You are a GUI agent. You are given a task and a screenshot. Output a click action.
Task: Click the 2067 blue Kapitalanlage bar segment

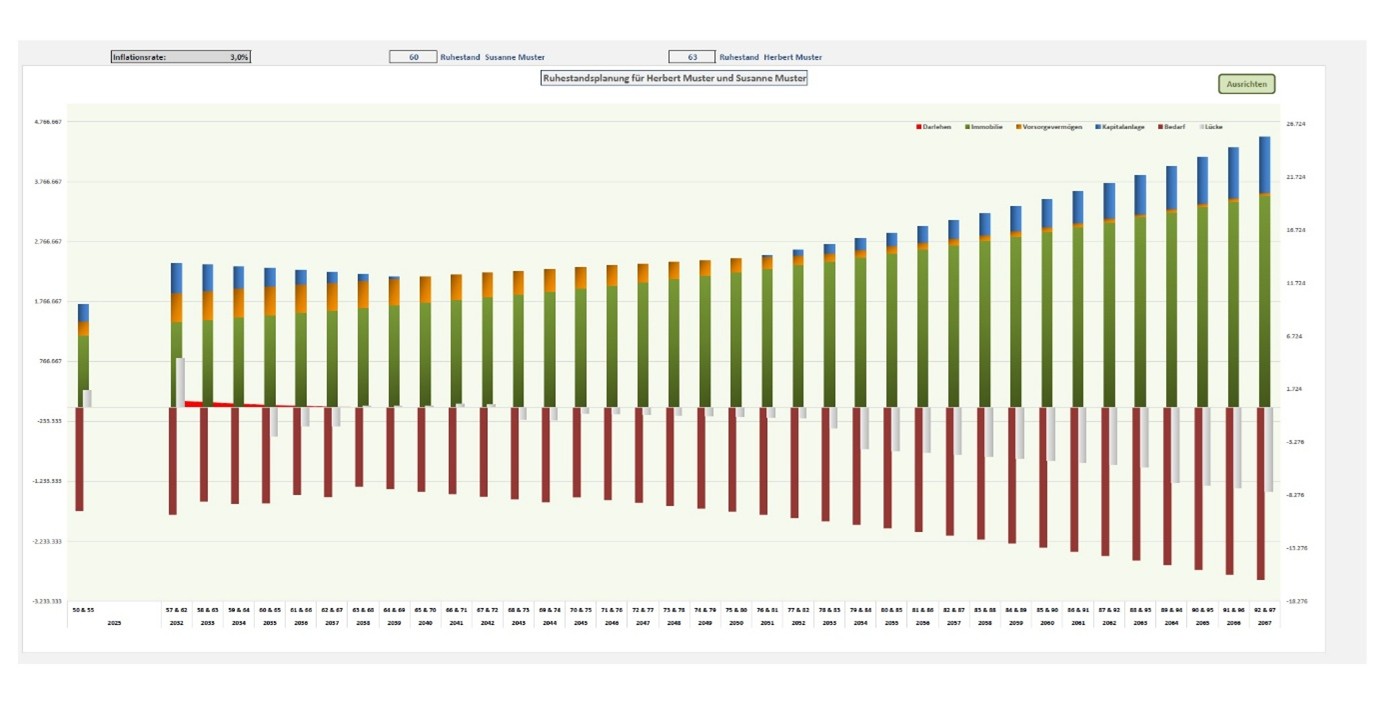pos(1264,164)
